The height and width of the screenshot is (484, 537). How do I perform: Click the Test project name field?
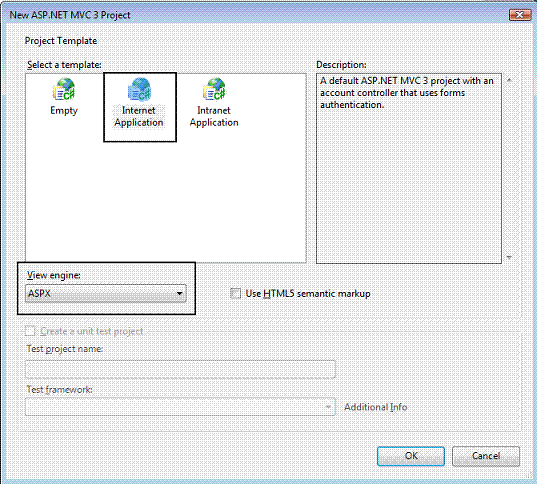(x=180, y=369)
